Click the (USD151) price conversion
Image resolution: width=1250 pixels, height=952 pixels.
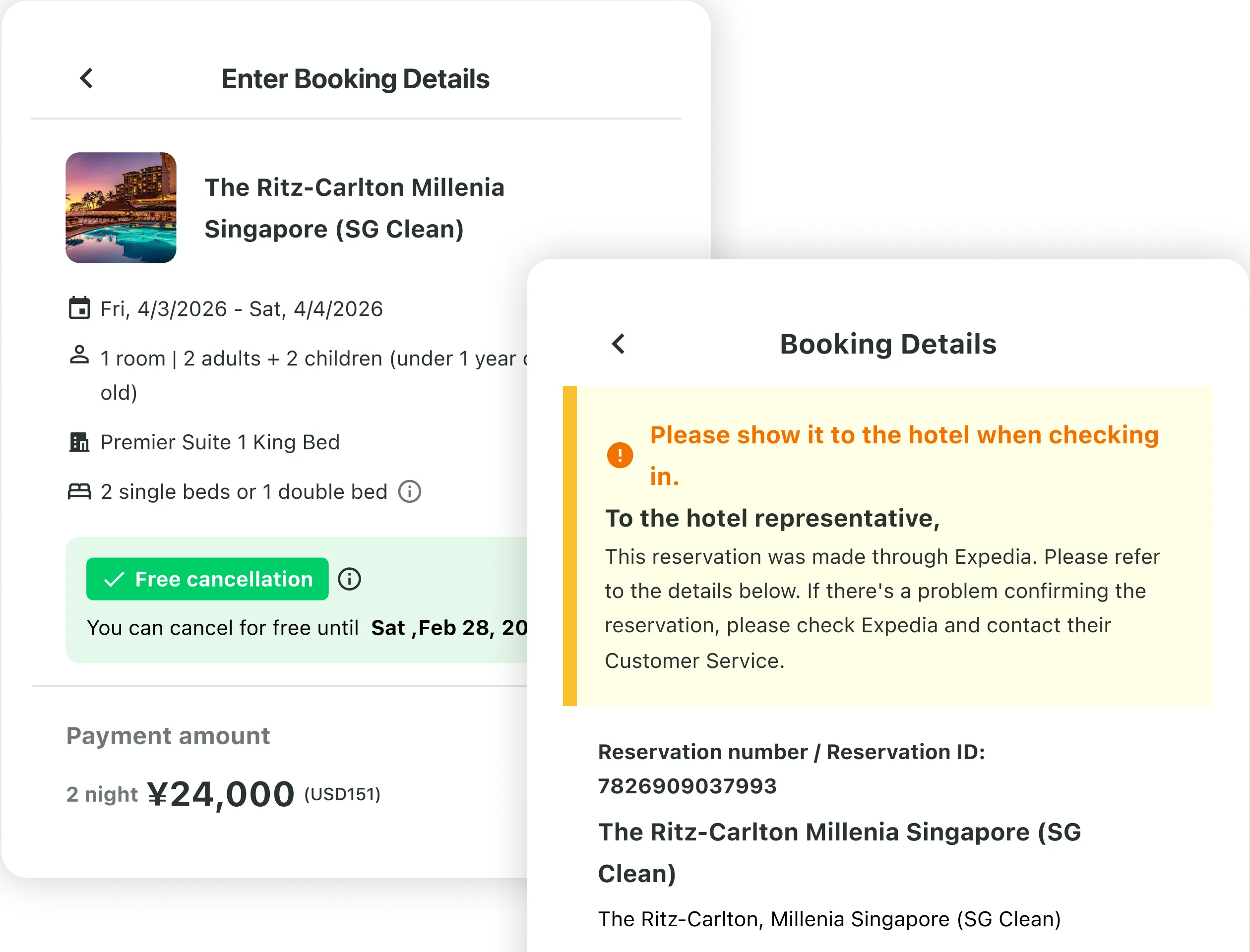342,794
